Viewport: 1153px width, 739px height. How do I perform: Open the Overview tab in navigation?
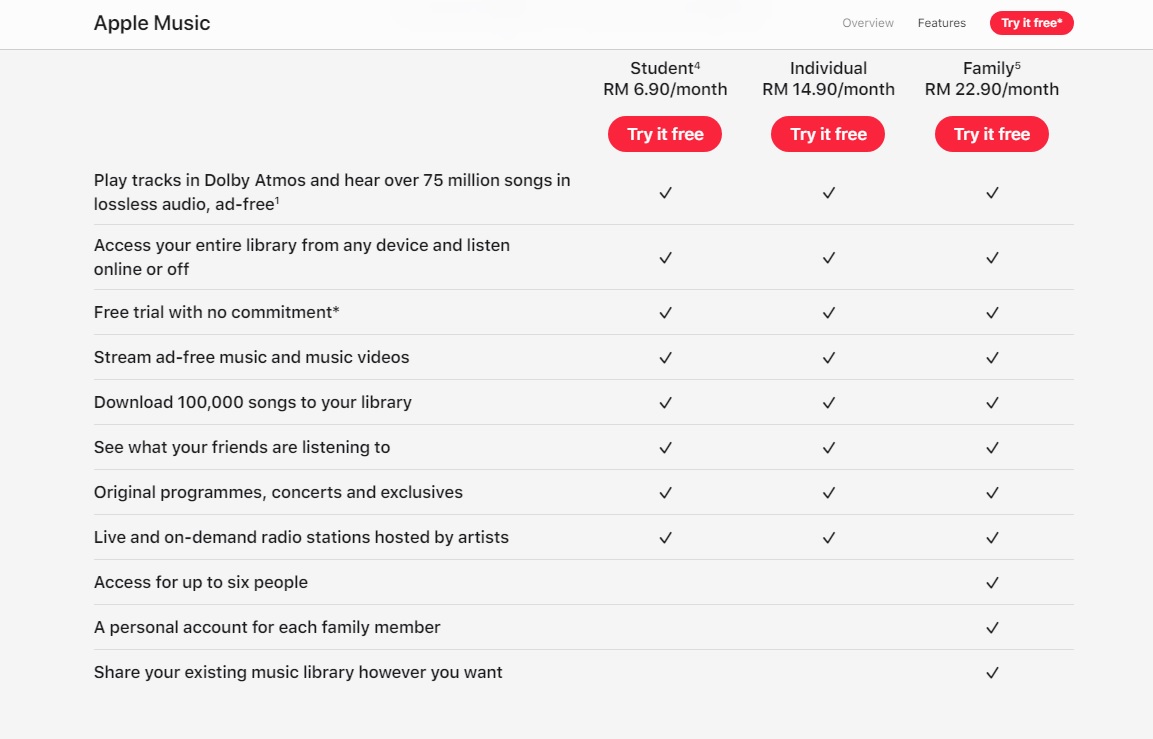coord(868,23)
